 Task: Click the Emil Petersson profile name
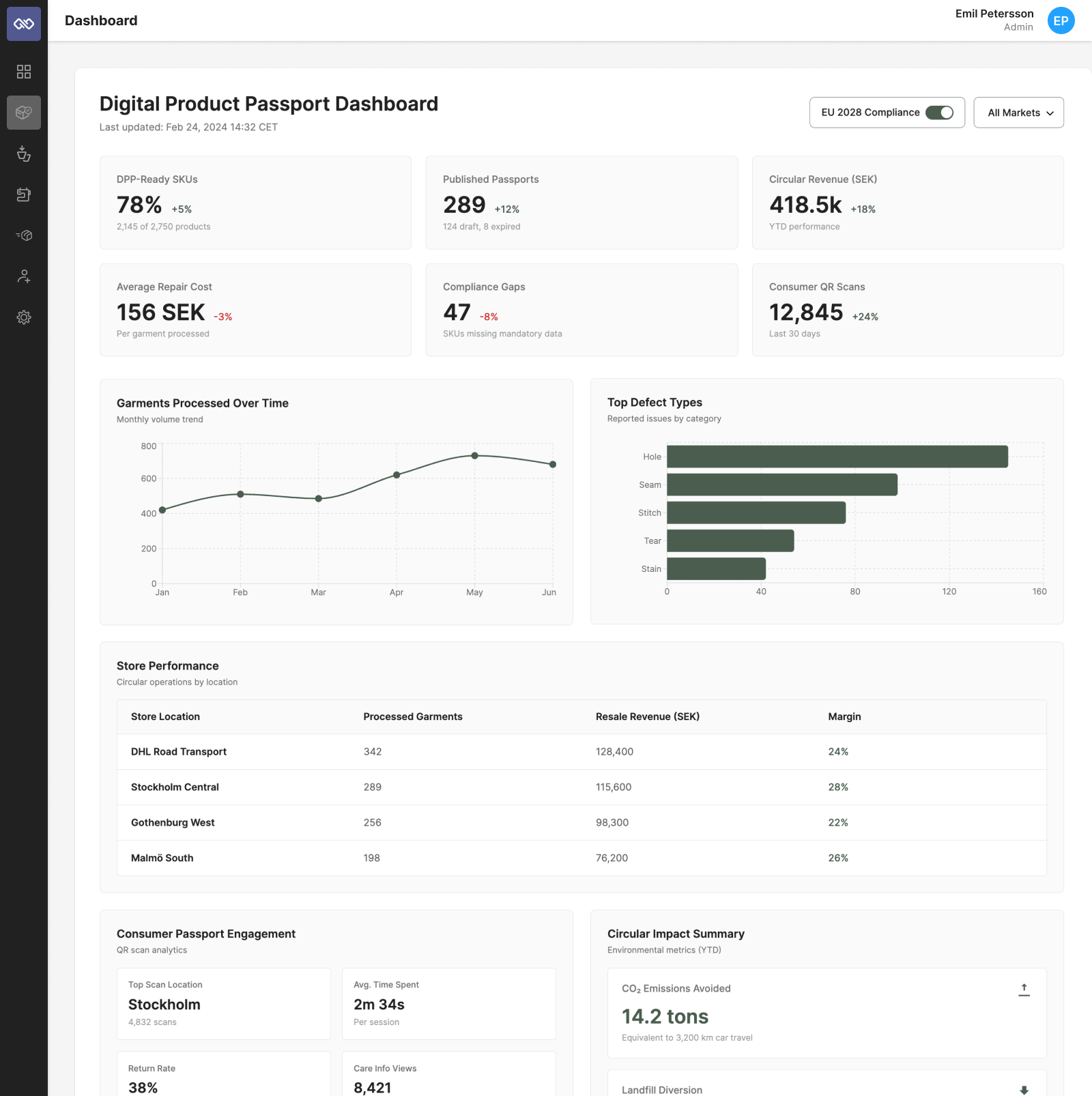(994, 14)
